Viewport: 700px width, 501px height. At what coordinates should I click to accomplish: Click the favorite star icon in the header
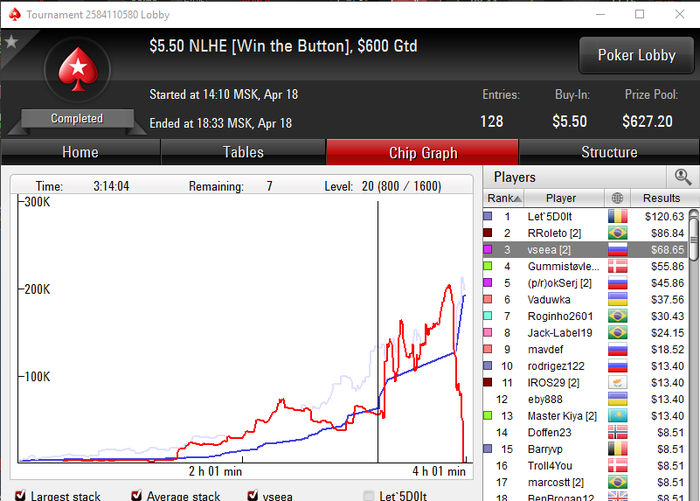[x=11, y=42]
